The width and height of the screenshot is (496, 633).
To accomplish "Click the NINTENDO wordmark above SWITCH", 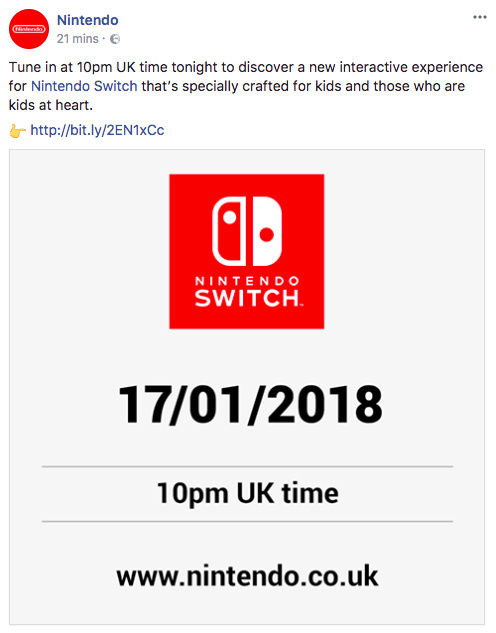I will (247, 281).
